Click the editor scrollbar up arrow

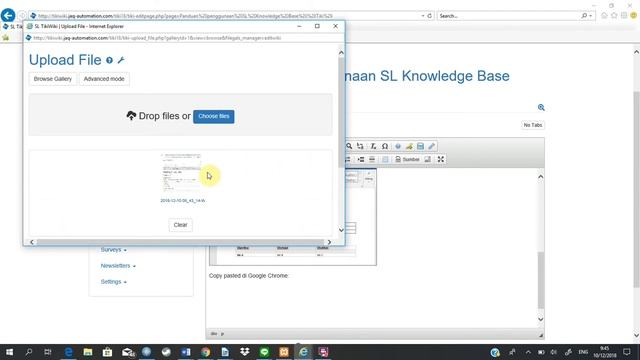541,177
